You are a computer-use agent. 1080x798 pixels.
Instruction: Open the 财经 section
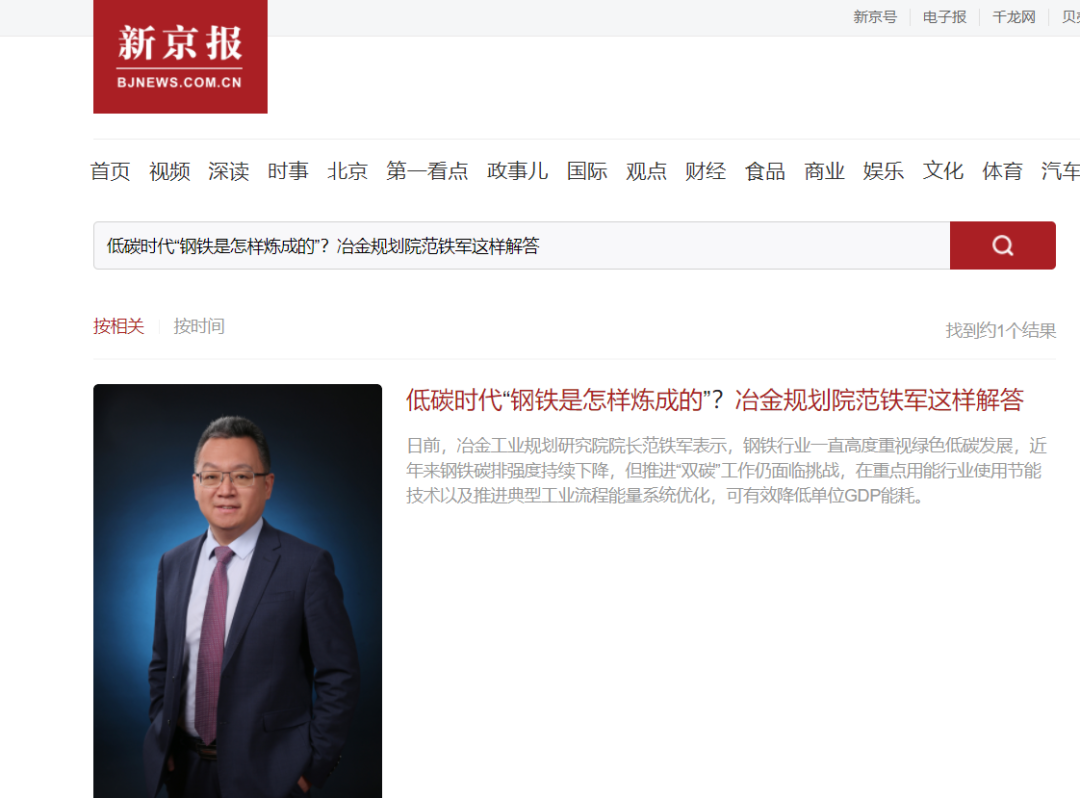705,171
